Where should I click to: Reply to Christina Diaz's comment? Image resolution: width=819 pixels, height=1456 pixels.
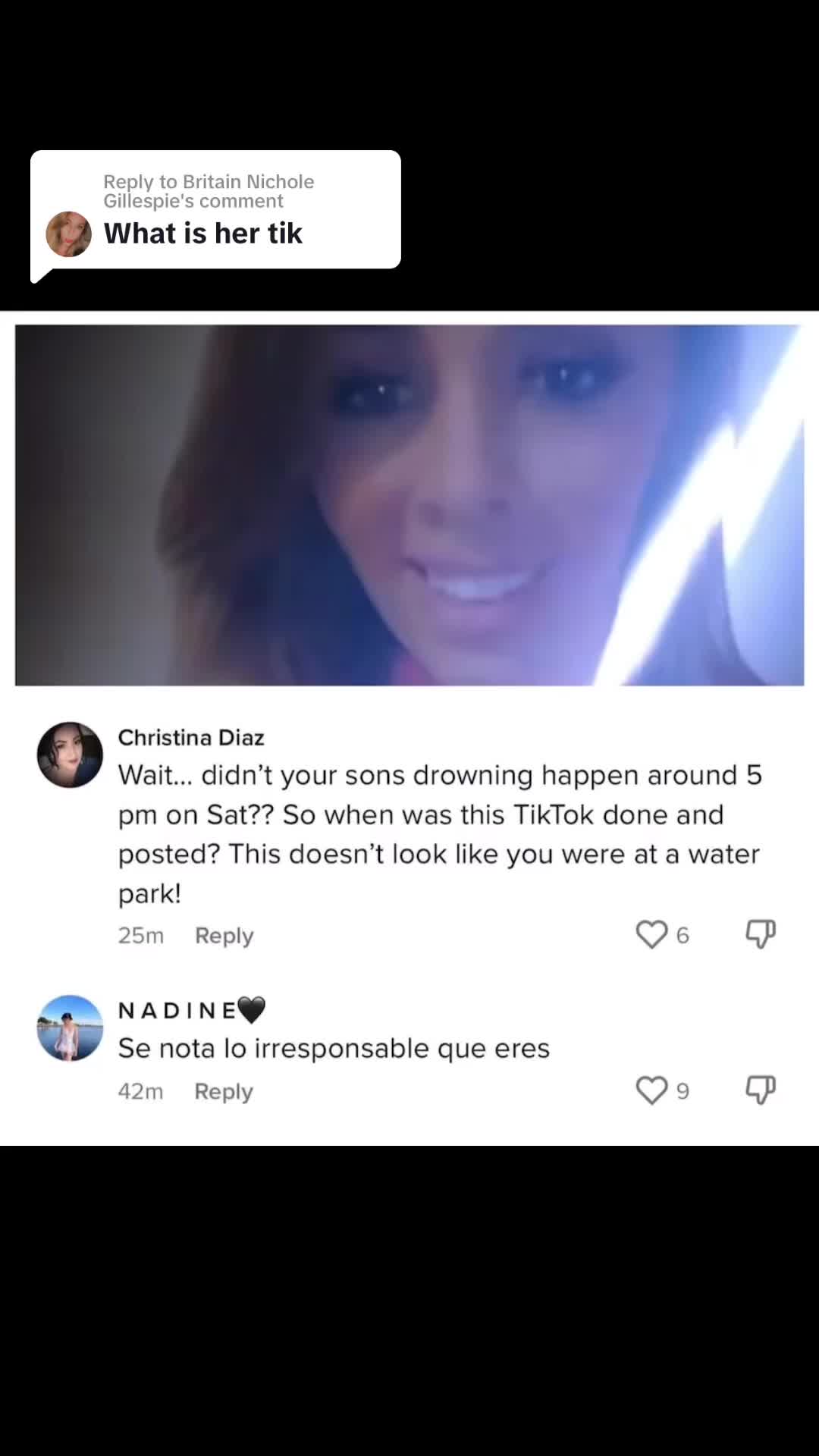[224, 936]
